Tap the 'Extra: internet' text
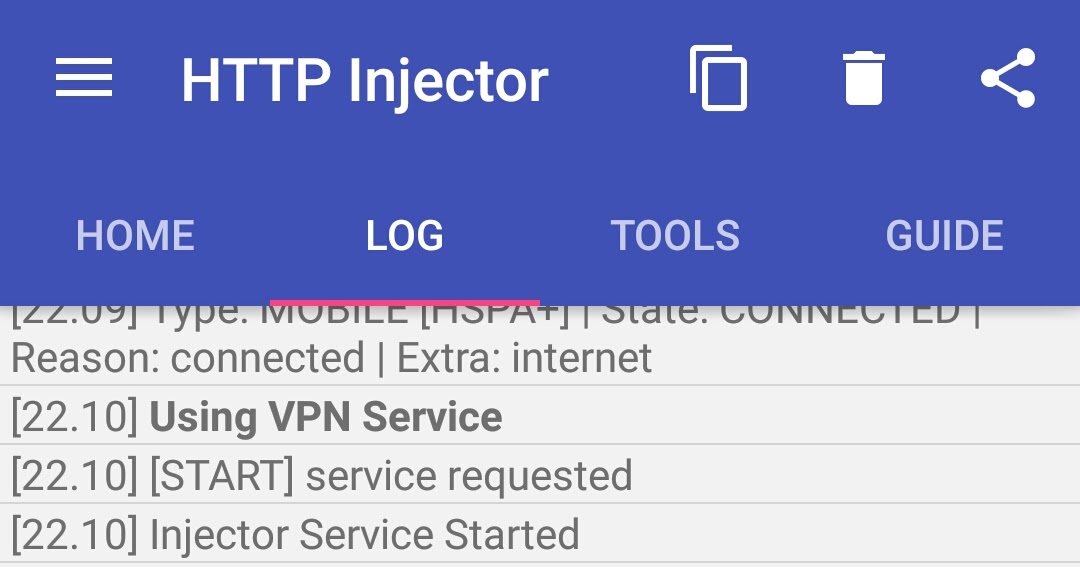 pos(524,358)
